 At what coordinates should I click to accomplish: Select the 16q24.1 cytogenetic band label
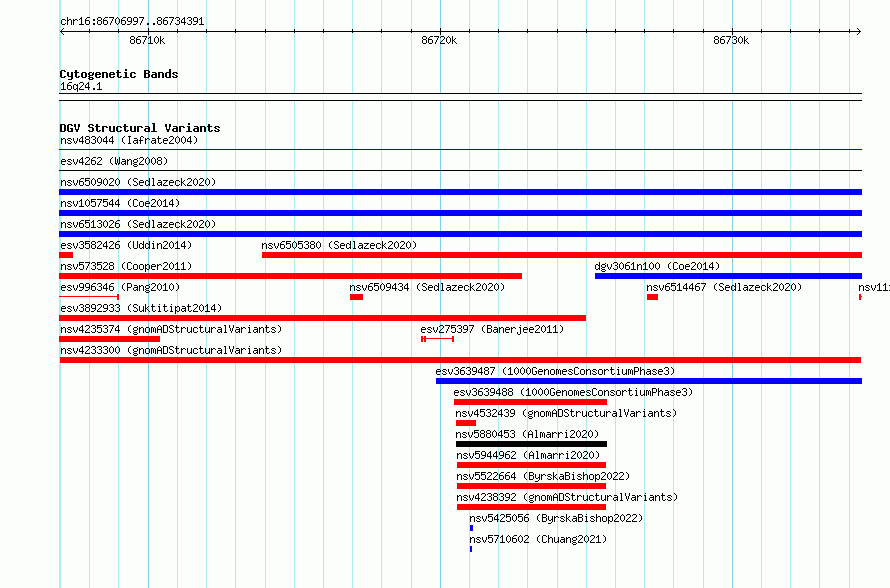tap(81, 86)
